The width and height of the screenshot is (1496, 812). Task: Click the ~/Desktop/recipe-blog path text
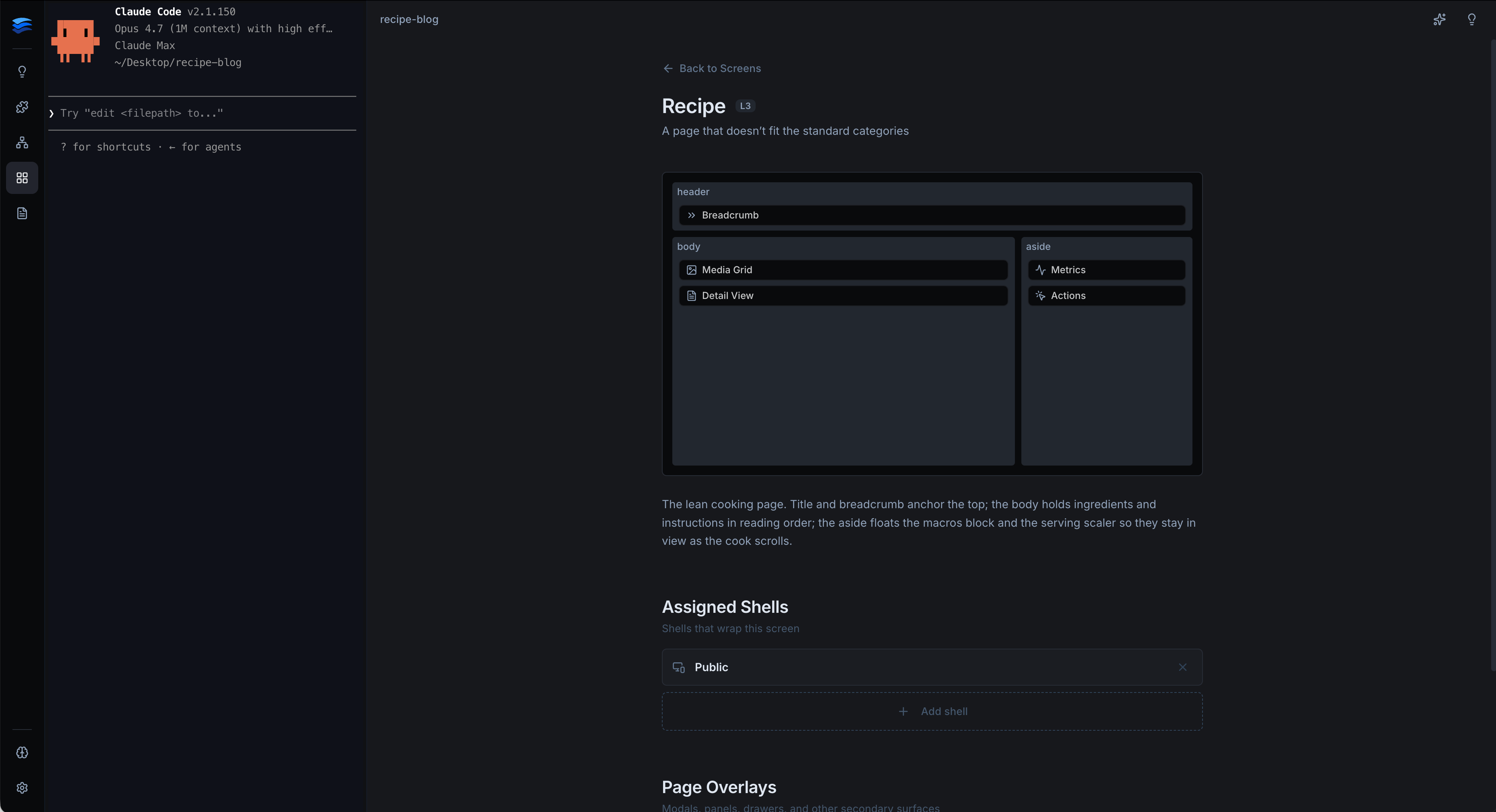coord(178,63)
